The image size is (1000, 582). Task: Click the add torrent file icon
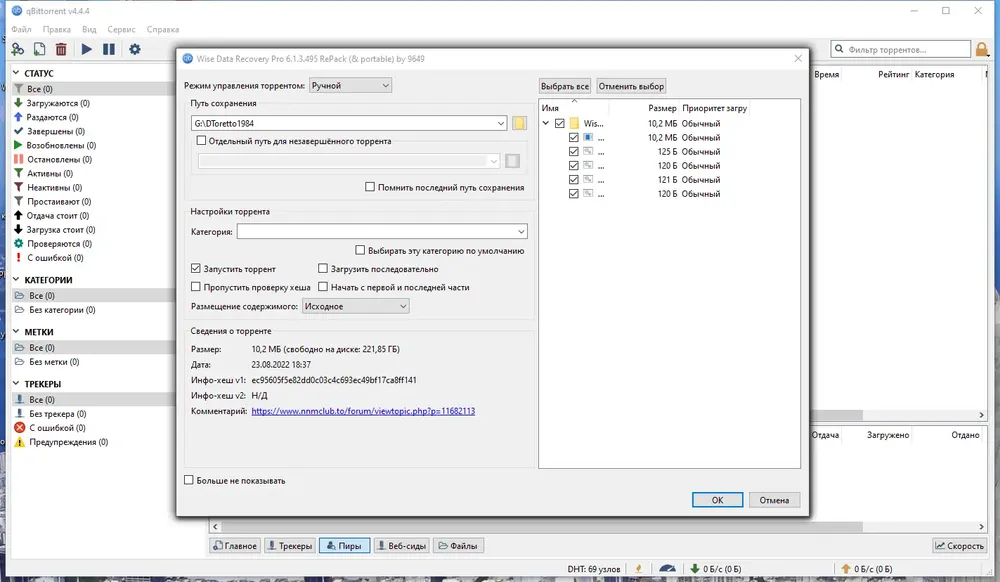point(39,49)
